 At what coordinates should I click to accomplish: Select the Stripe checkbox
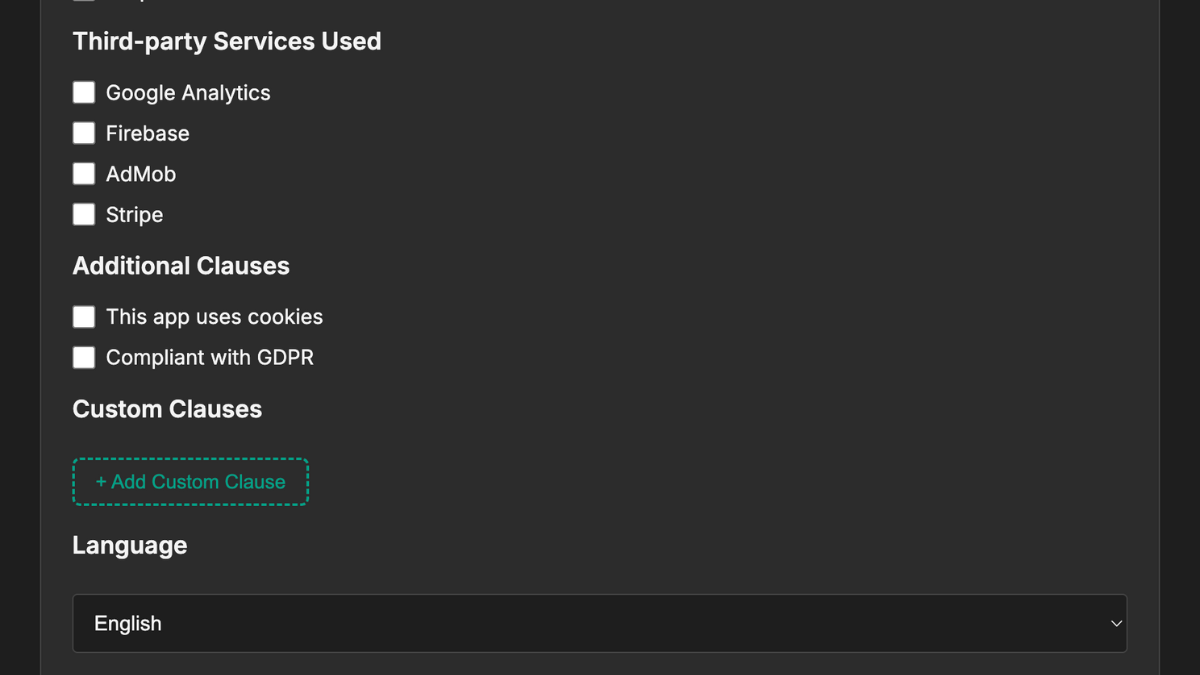point(84,214)
